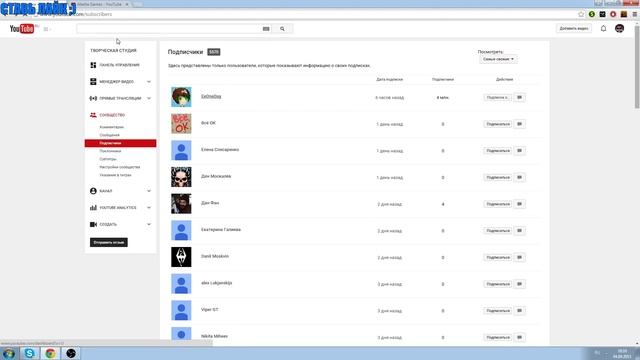Click the Сообщество people icon
The height and width of the screenshot is (360, 640).
(x=93, y=115)
